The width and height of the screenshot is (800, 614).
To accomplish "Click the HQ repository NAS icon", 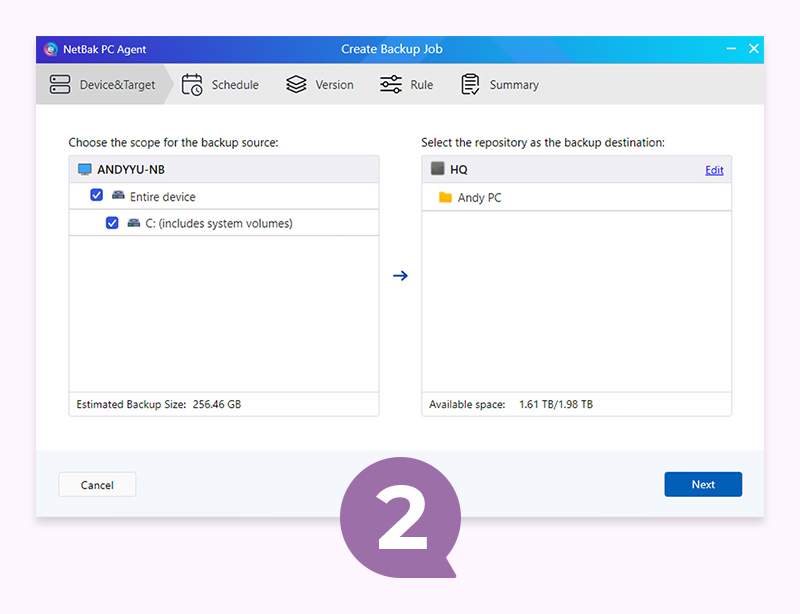I will pyautogui.click(x=437, y=168).
